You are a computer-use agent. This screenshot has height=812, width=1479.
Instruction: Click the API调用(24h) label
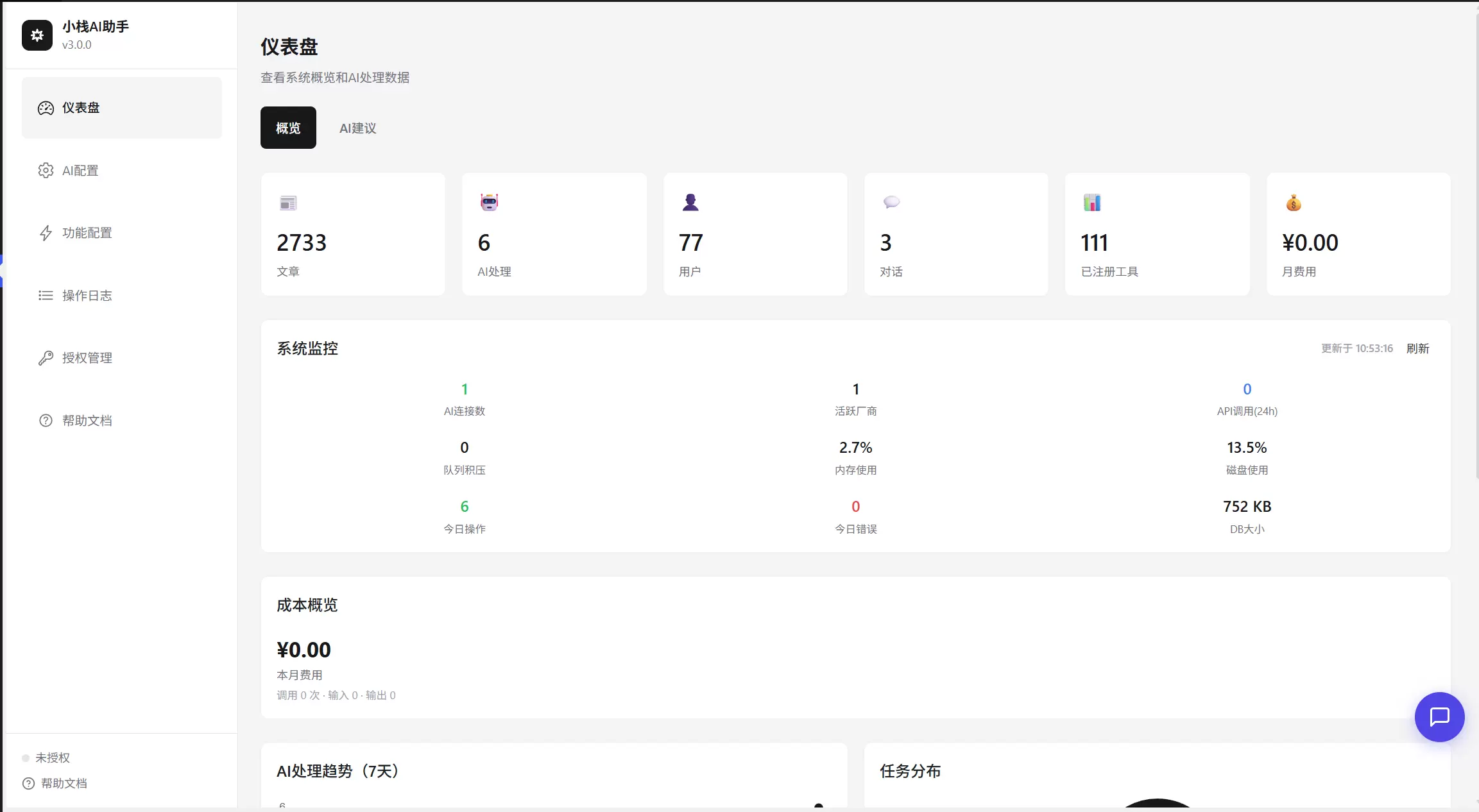[1247, 411]
